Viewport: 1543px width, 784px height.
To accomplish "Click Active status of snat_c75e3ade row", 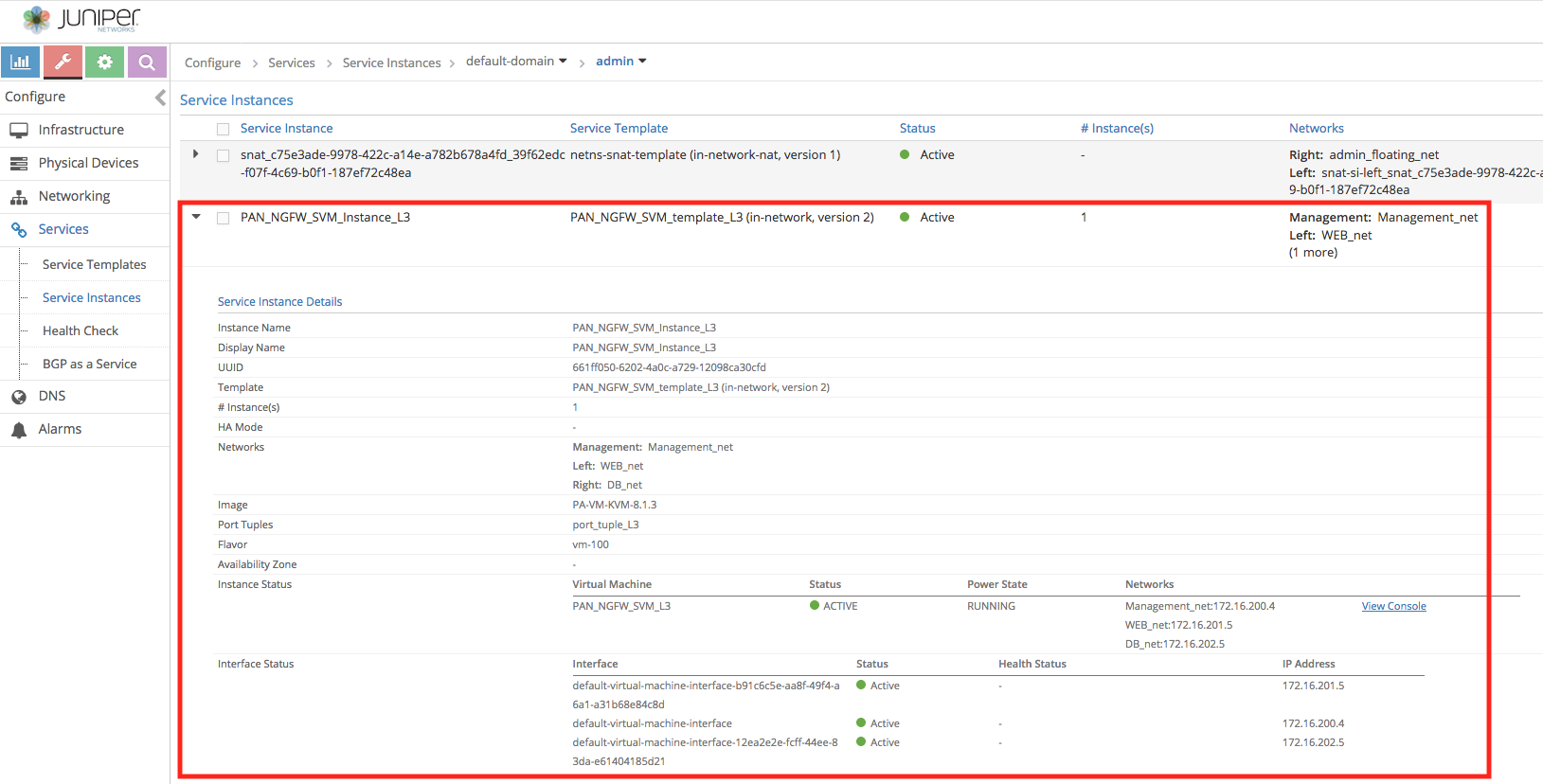I will pos(927,154).
